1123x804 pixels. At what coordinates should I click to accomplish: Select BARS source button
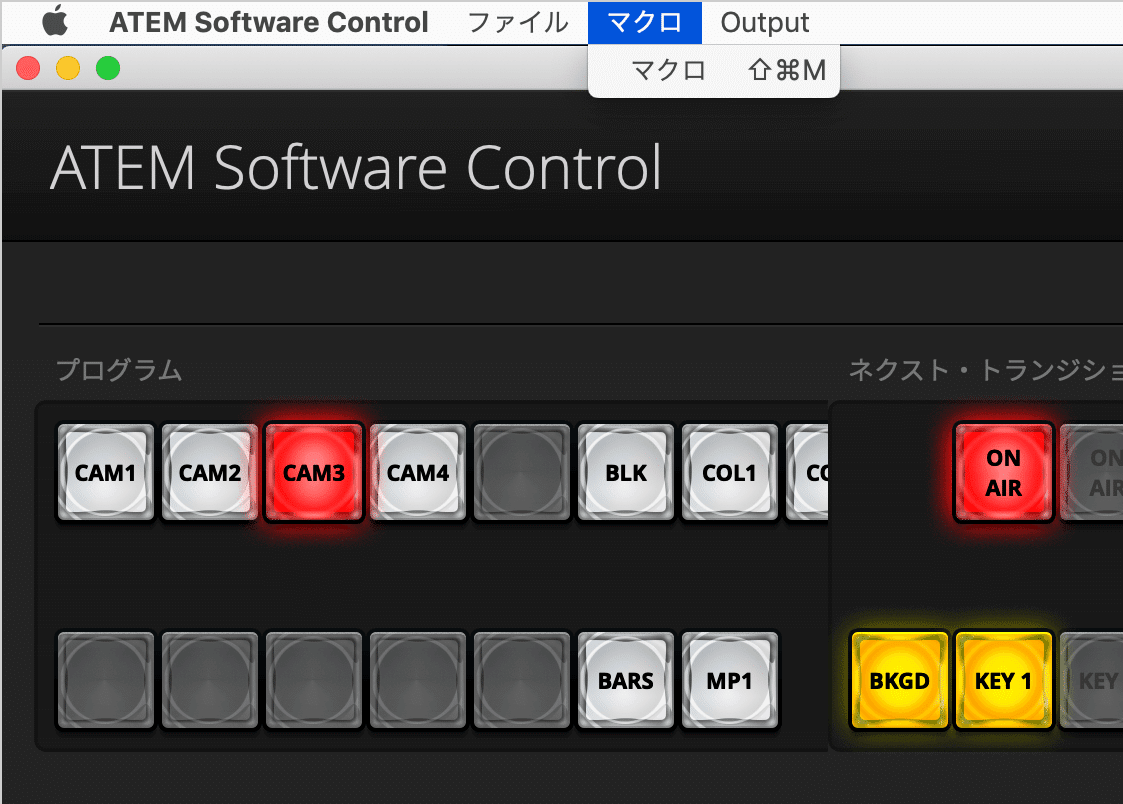[x=626, y=680]
